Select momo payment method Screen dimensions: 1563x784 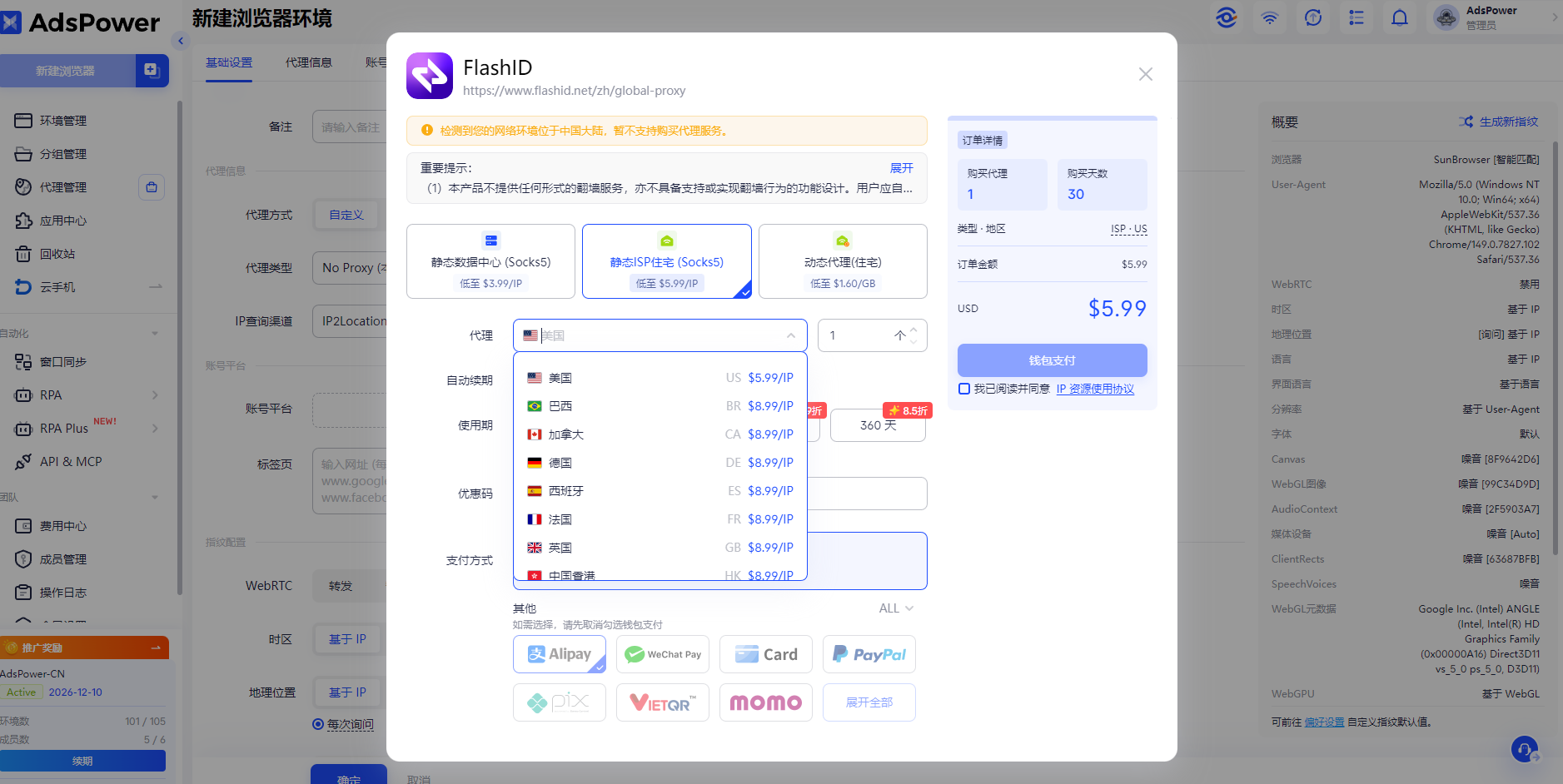pyautogui.click(x=766, y=702)
